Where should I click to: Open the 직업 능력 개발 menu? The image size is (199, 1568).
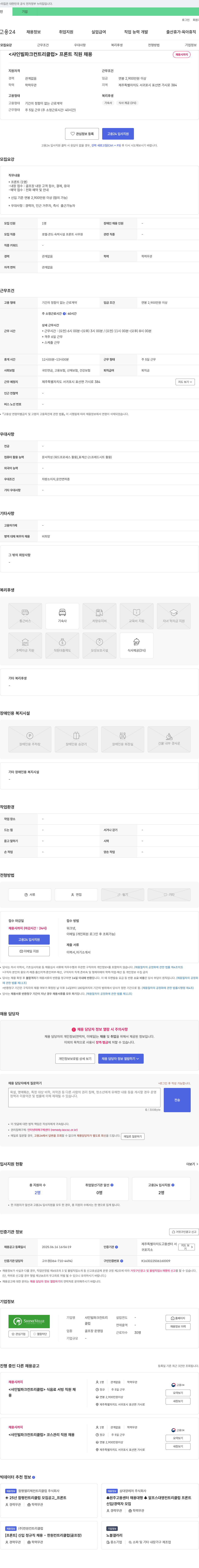[136, 32]
